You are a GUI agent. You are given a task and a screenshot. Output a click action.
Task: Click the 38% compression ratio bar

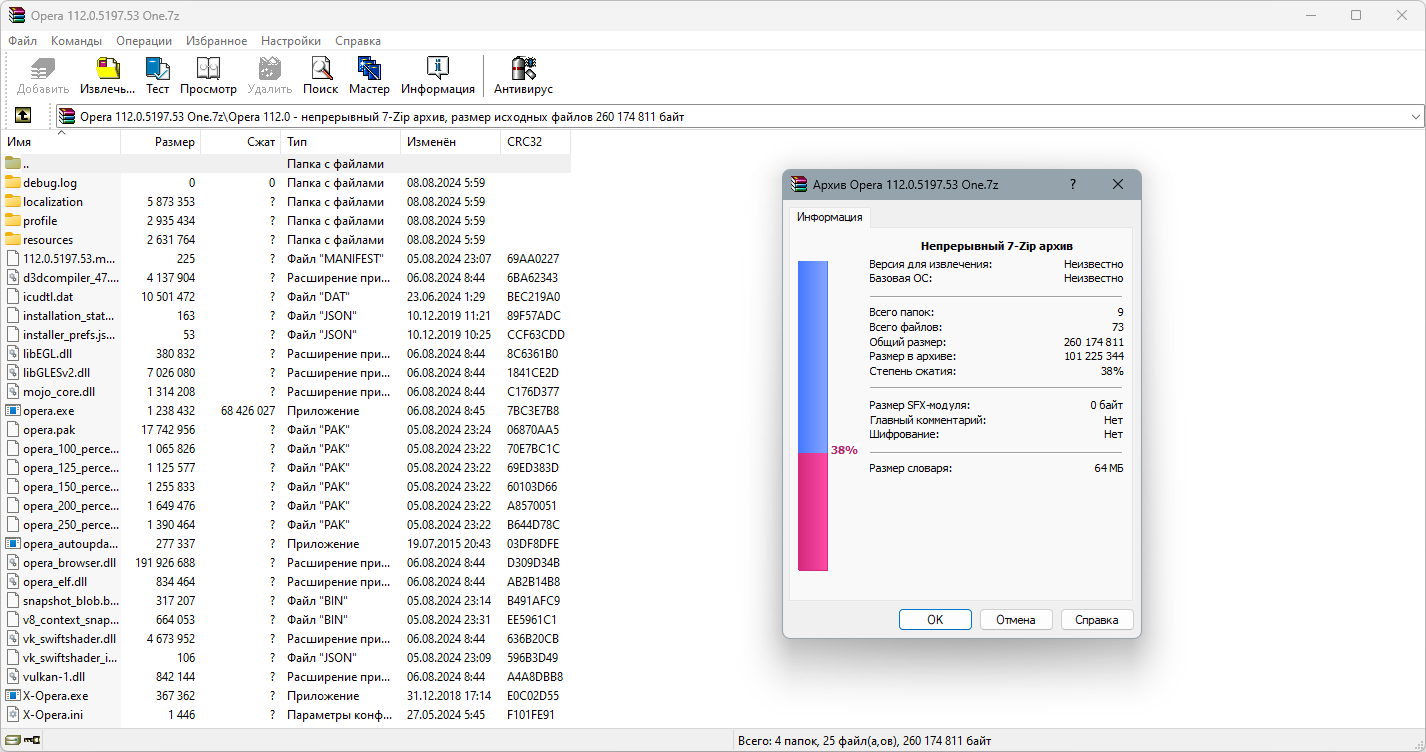(813, 416)
